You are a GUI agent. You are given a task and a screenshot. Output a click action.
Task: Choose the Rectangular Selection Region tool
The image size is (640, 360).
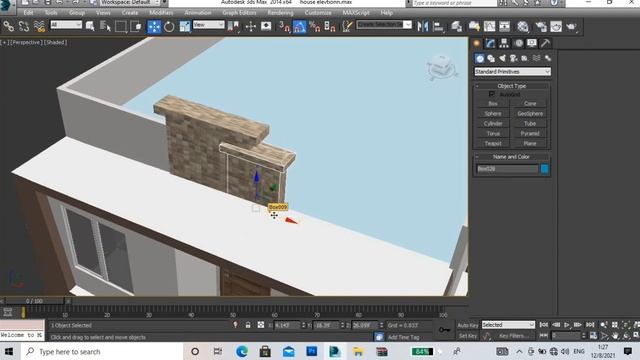click(121, 27)
